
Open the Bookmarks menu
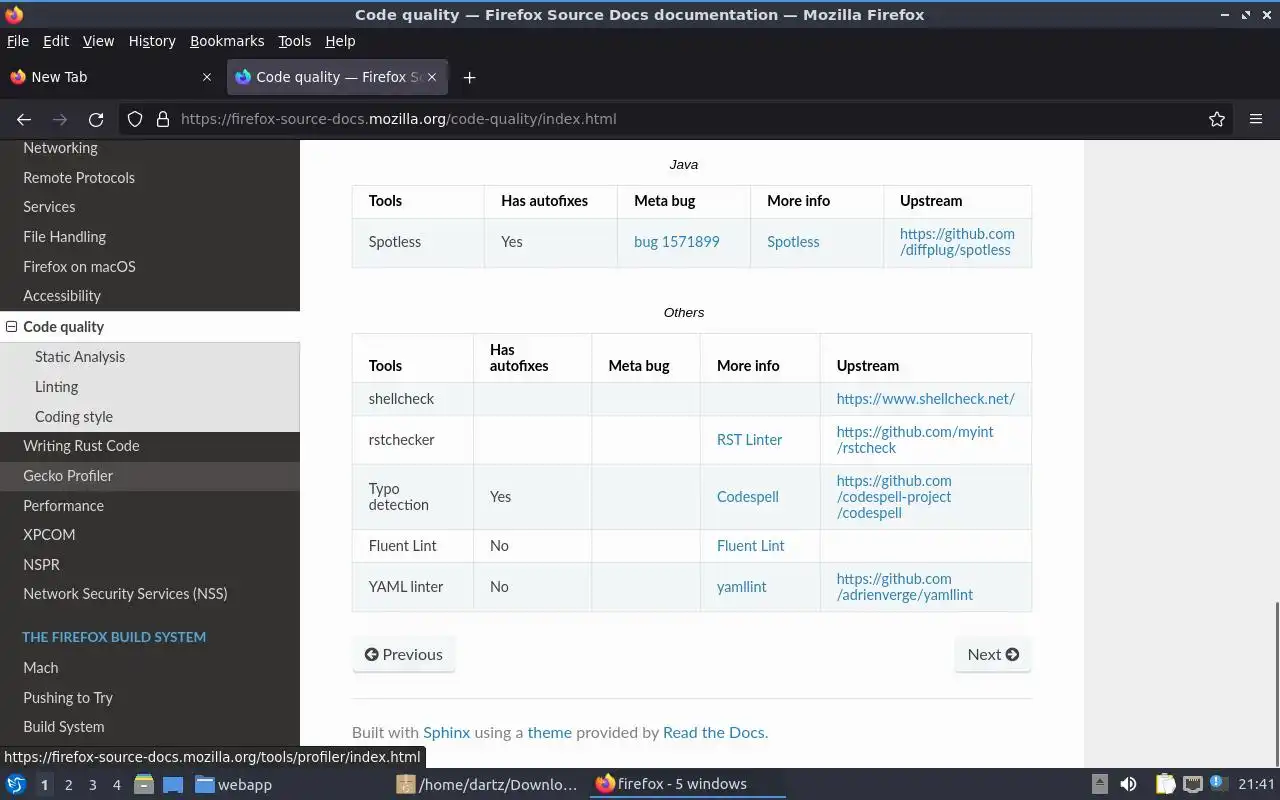pos(227,41)
